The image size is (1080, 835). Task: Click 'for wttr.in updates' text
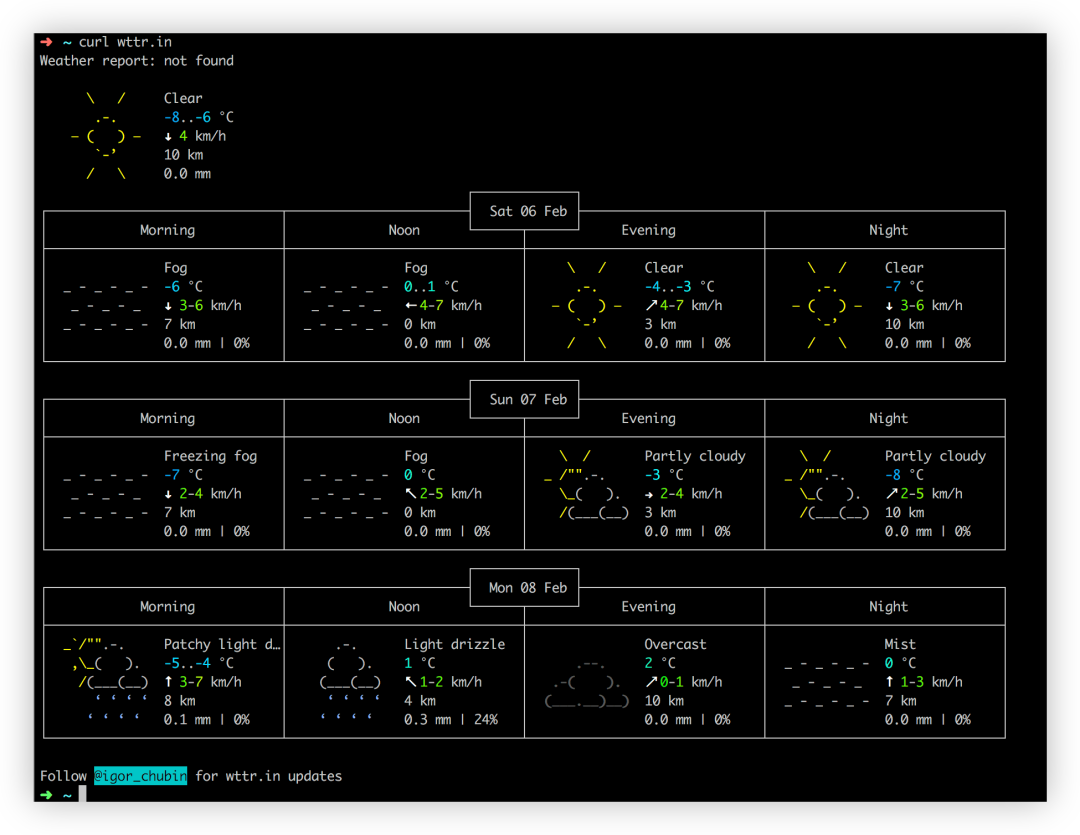[269, 776]
